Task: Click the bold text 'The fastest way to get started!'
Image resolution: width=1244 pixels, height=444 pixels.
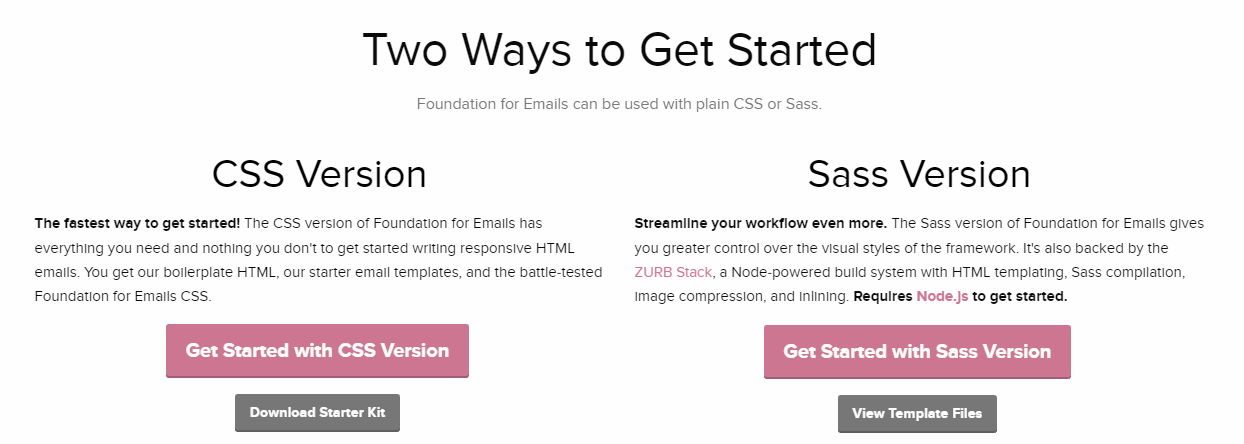Action: pos(137,223)
